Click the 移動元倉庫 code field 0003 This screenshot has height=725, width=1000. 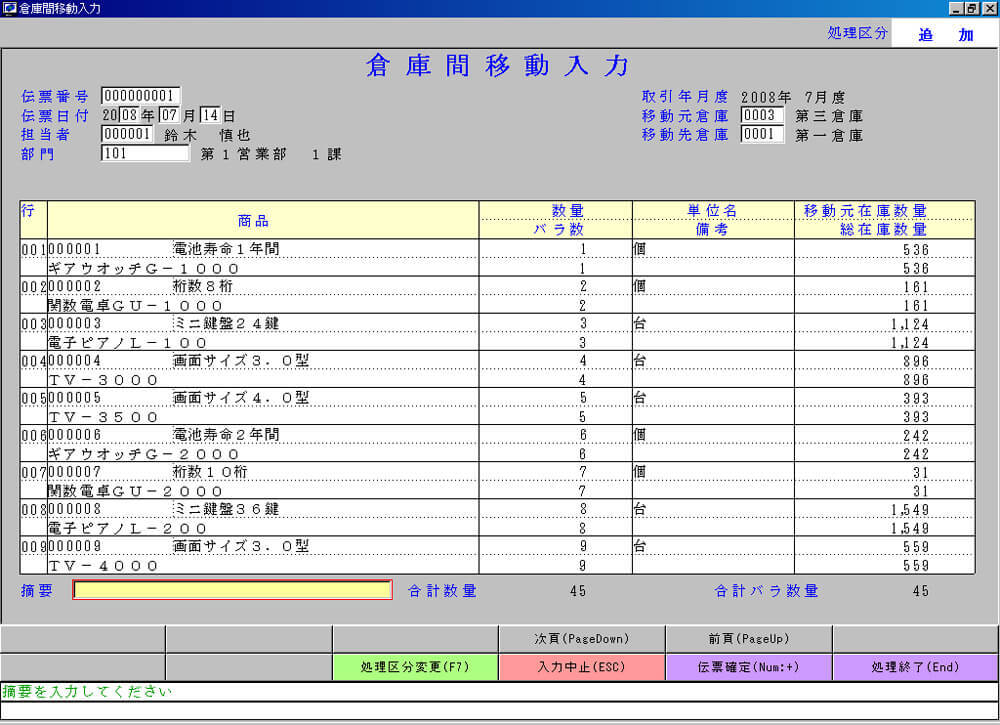click(762, 115)
